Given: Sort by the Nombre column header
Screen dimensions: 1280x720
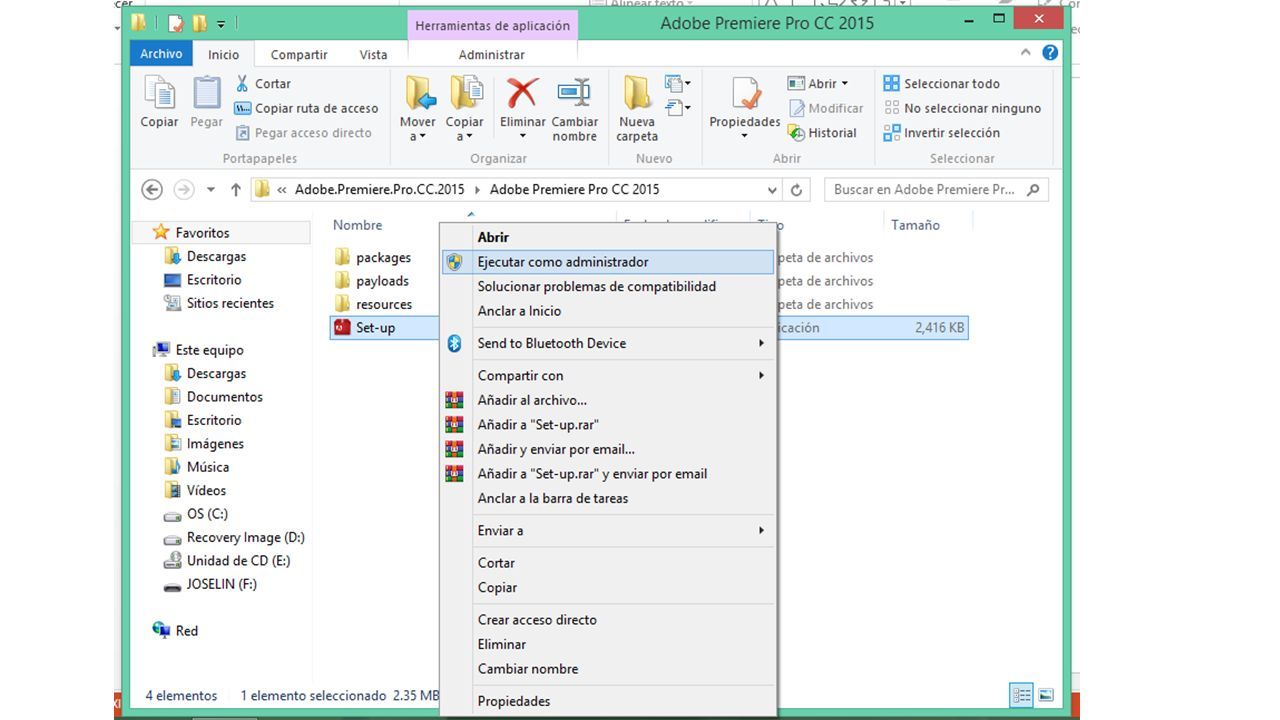Looking at the screenshot, I should 357,225.
